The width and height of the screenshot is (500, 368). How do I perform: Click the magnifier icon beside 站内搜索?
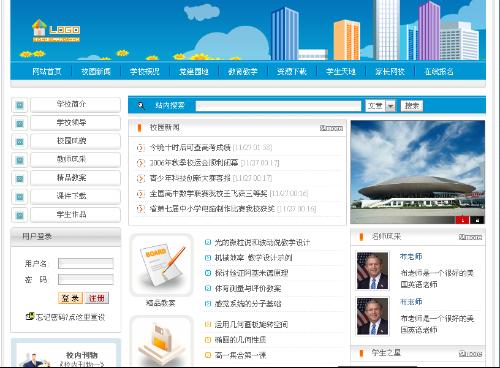pos(141,106)
